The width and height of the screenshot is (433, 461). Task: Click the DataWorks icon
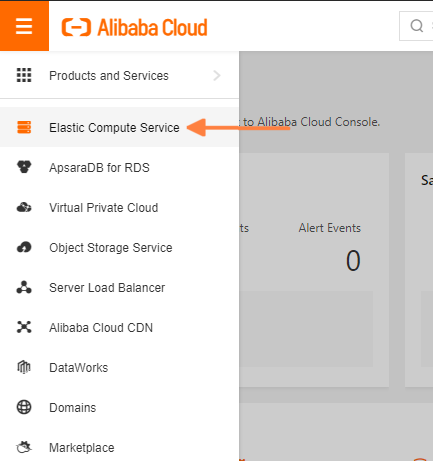24,367
